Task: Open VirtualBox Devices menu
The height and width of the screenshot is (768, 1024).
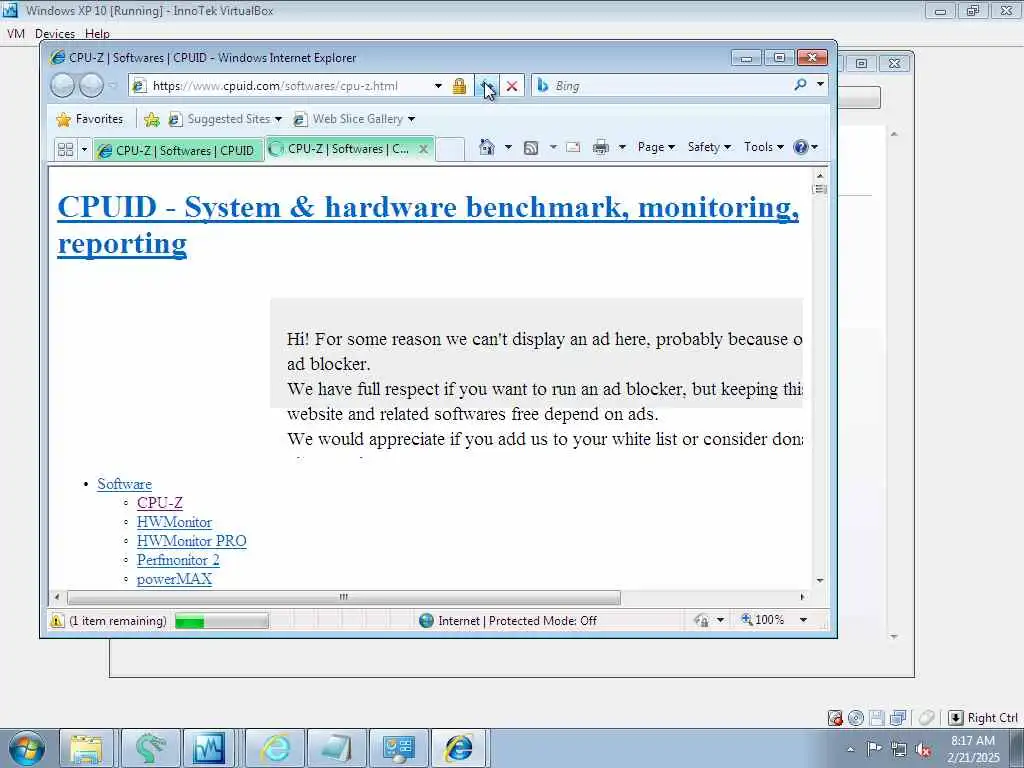Action: click(55, 33)
